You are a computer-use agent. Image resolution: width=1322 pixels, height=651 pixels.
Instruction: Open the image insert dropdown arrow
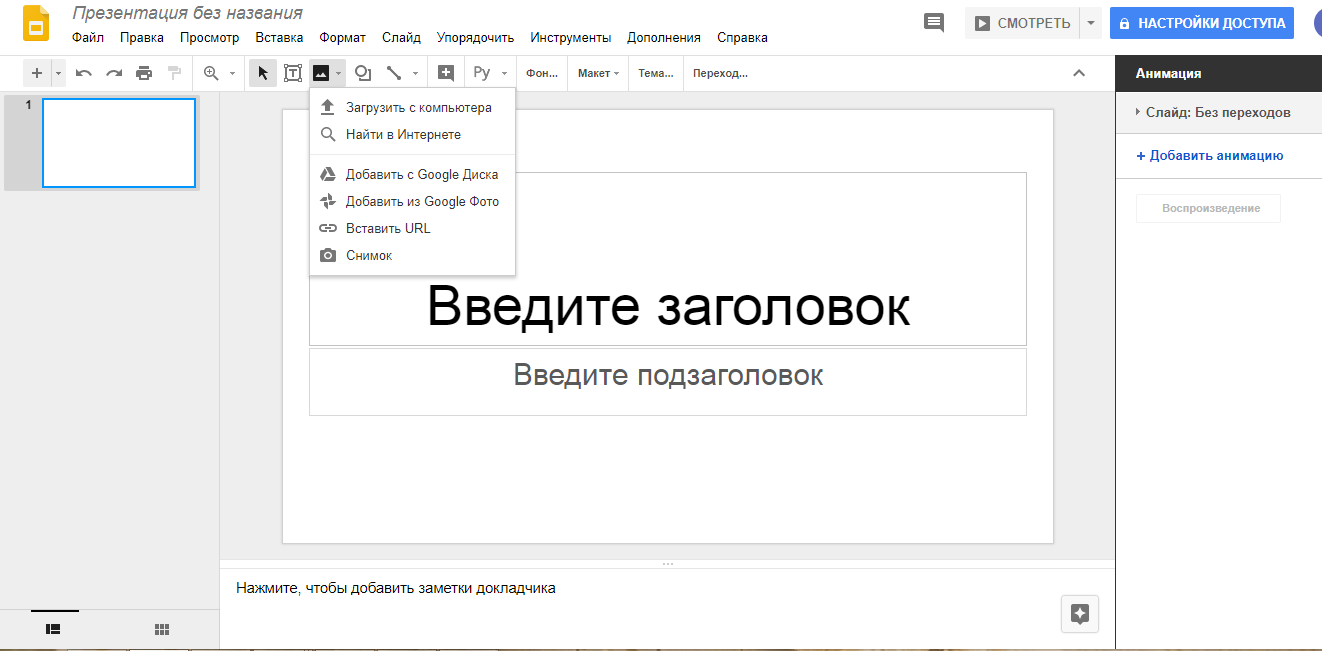pyautogui.click(x=337, y=72)
